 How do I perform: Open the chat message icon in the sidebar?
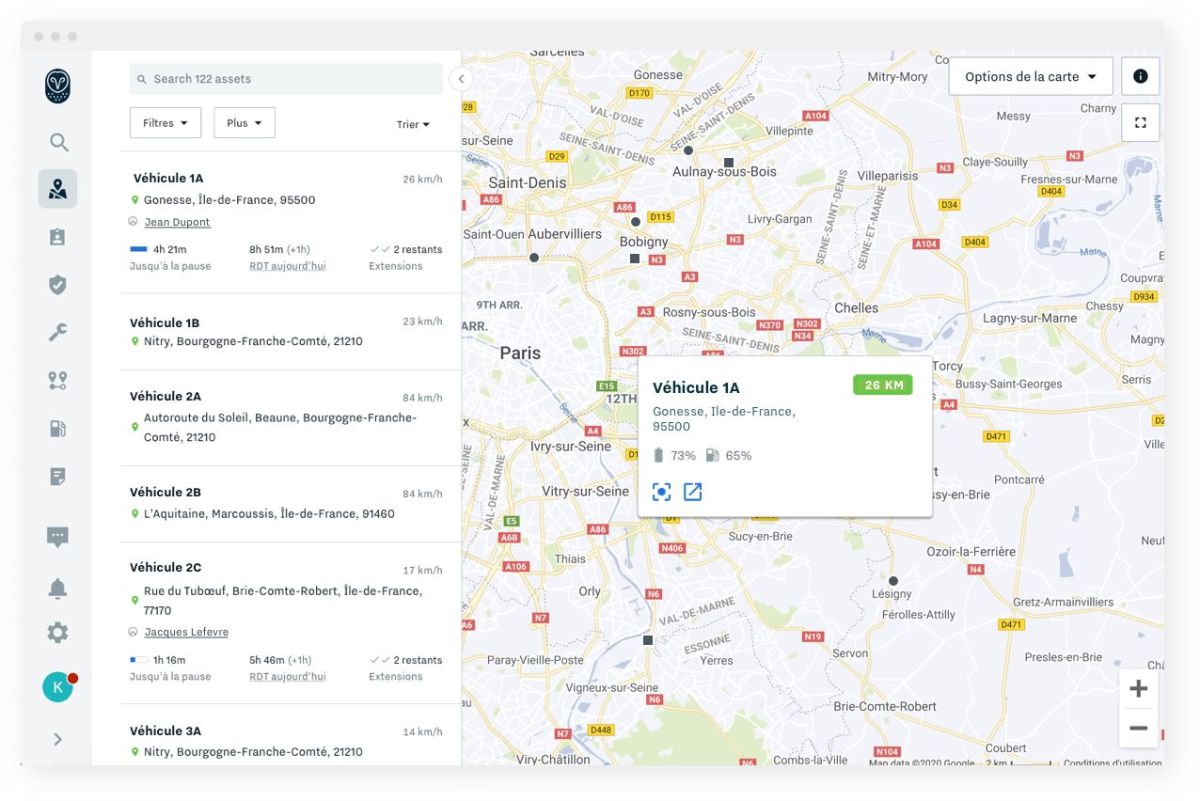[58, 538]
